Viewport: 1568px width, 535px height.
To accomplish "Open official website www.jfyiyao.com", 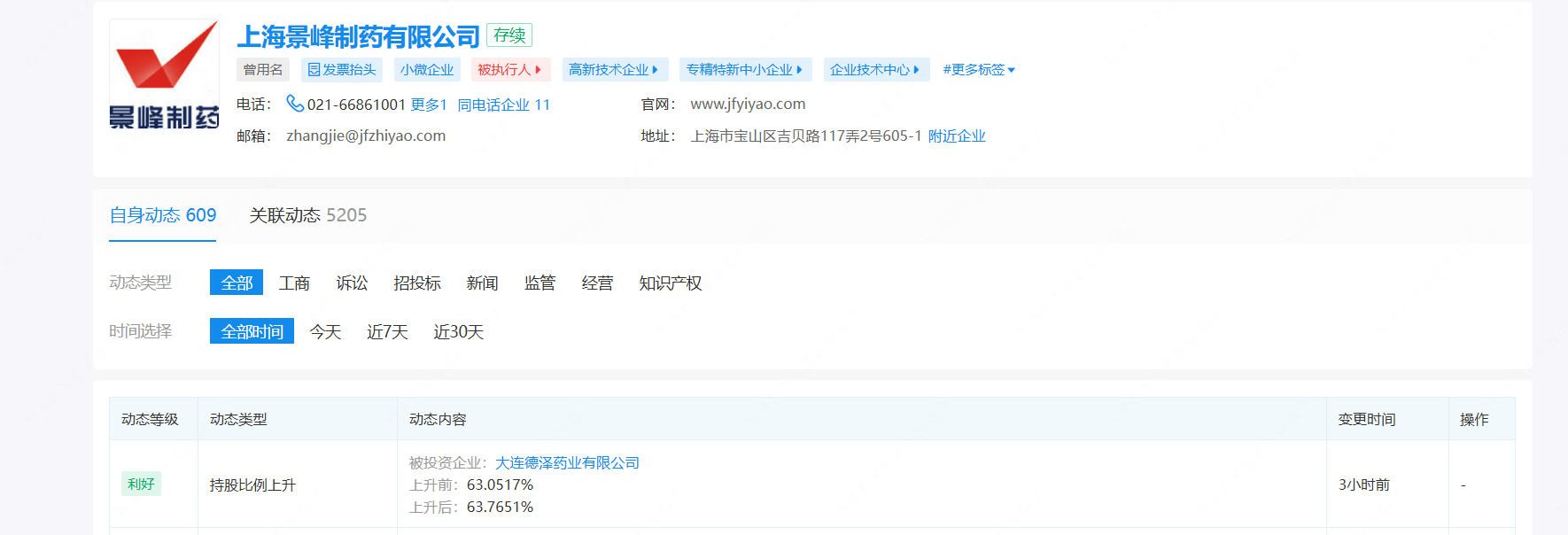I will point(748,104).
